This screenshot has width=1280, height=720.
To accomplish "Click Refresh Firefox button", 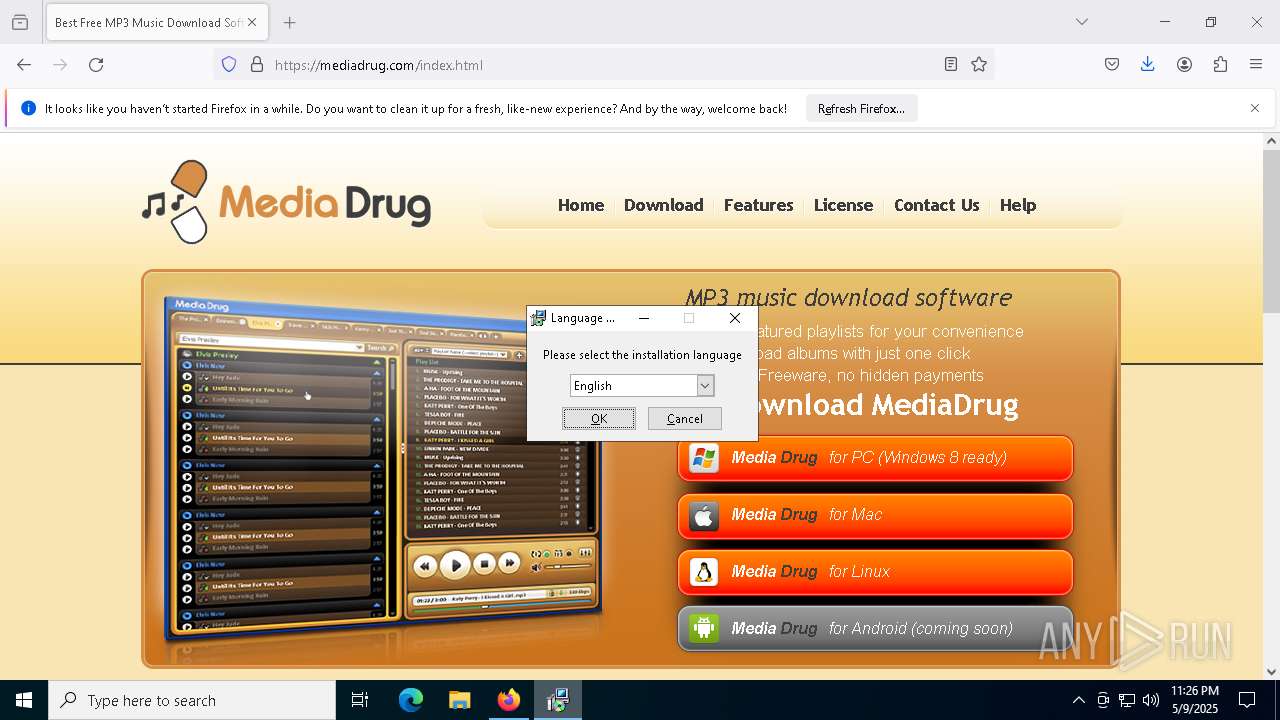I will pos(861,109).
